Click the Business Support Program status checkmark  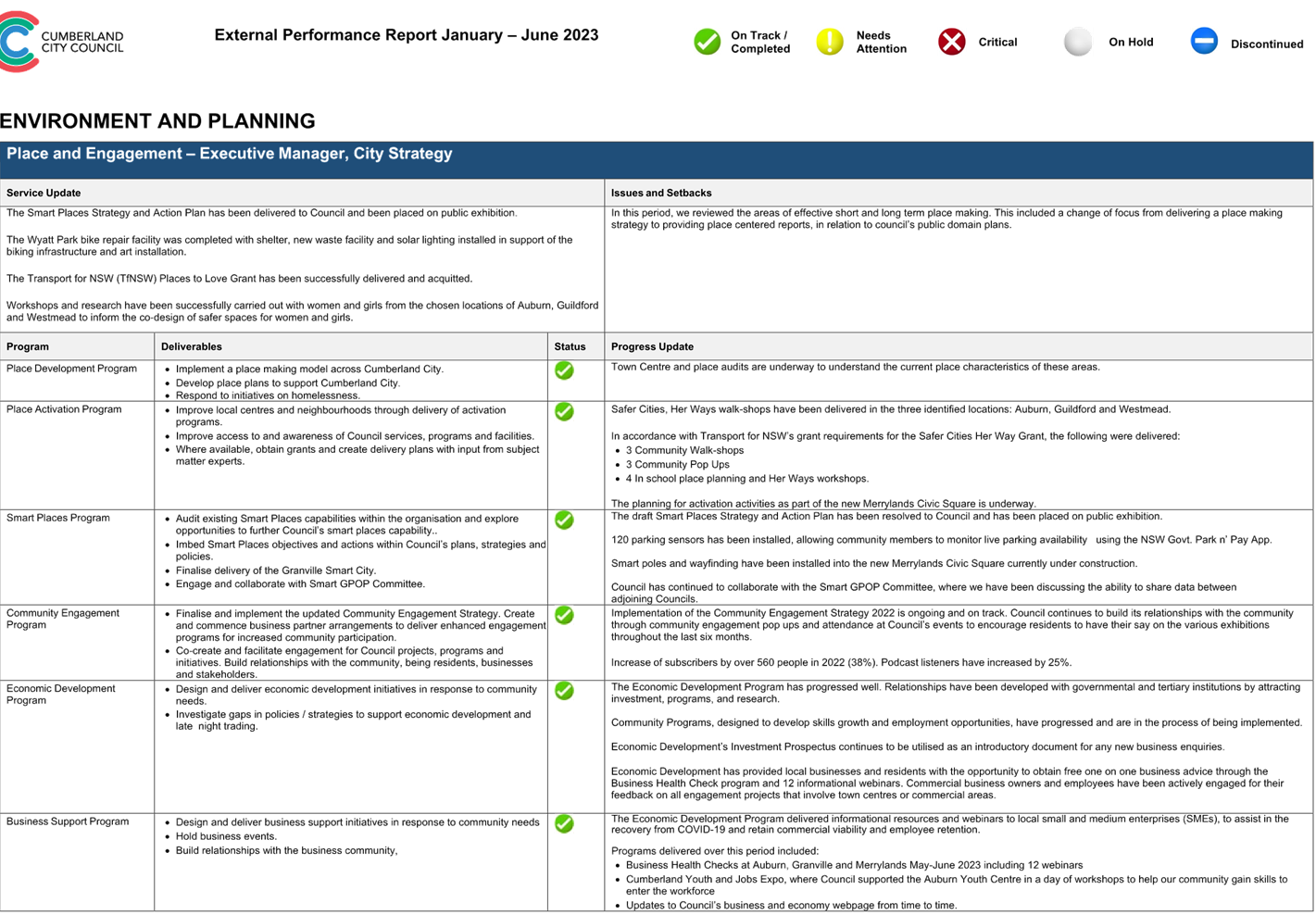pos(564,823)
